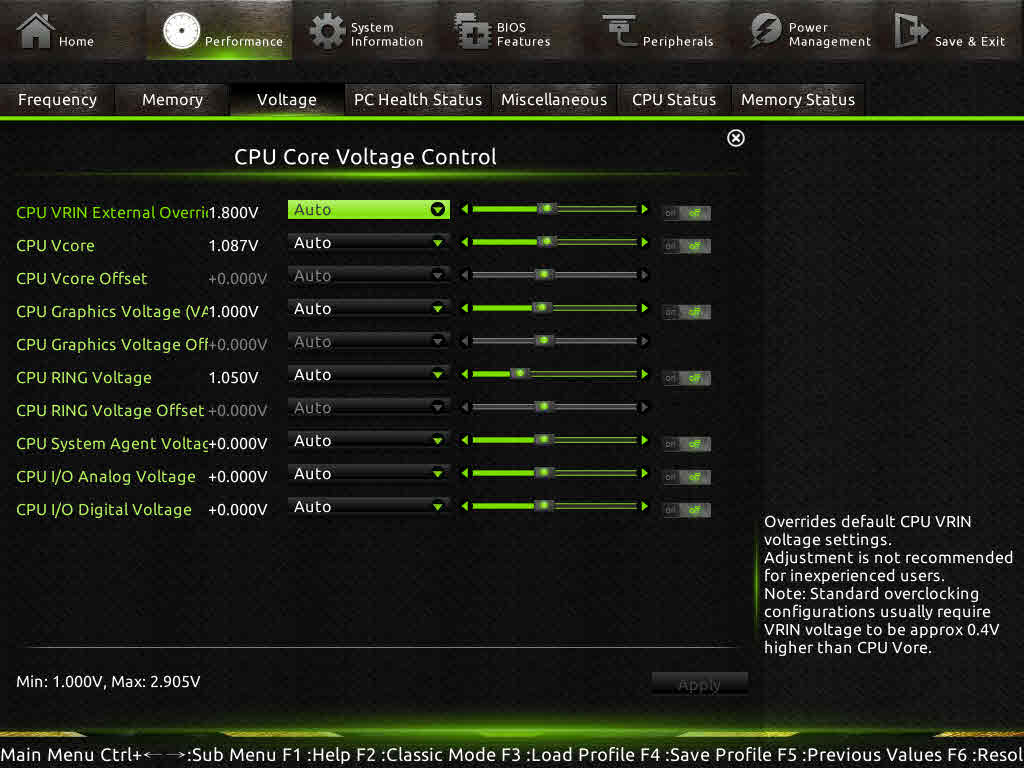Toggle on/off switch for CPU VRIN External Override
The image size is (1024, 768).
pos(686,213)
